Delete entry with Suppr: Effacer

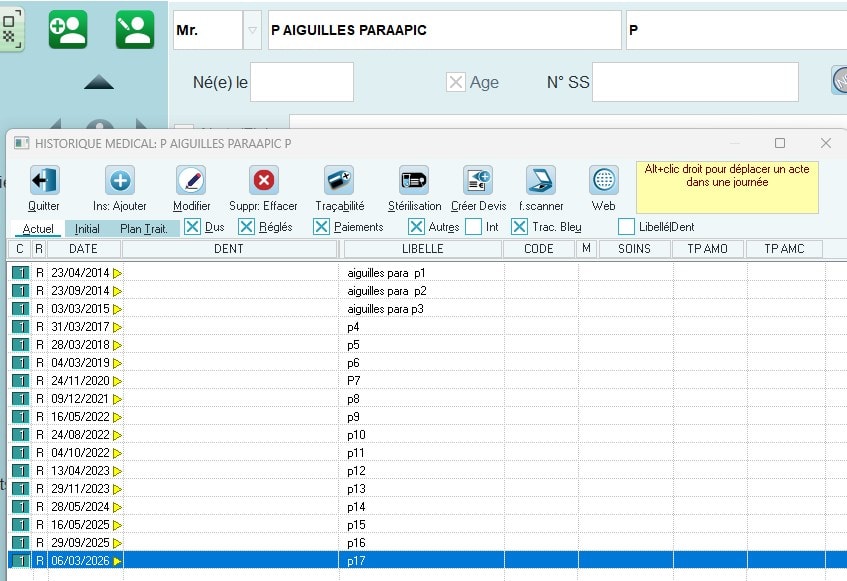click(264, 180)
